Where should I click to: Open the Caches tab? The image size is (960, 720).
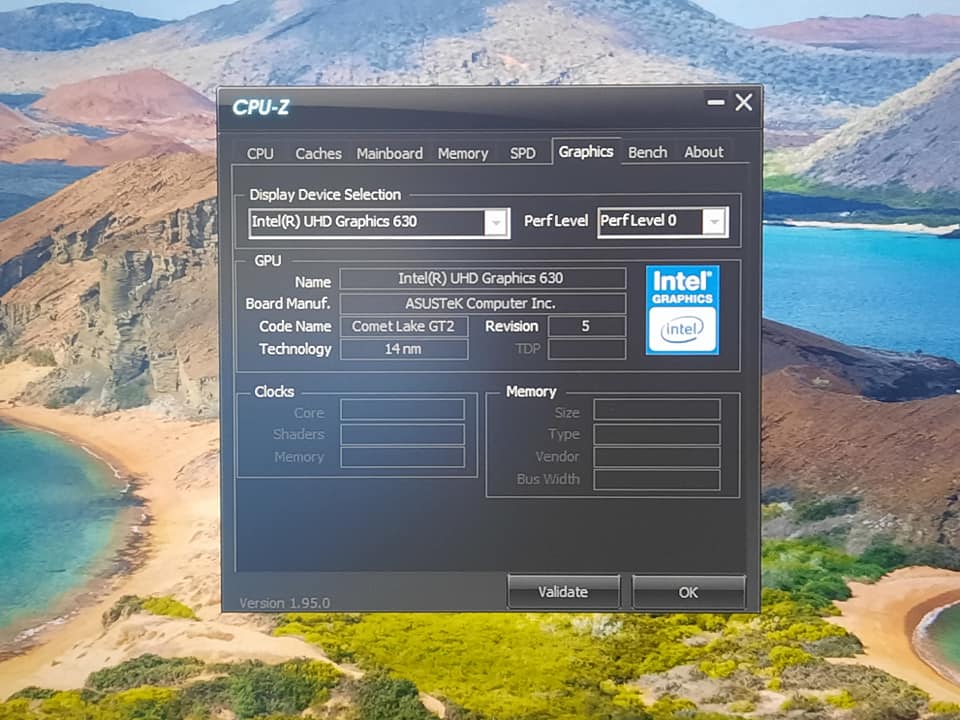tap(318, 153)
